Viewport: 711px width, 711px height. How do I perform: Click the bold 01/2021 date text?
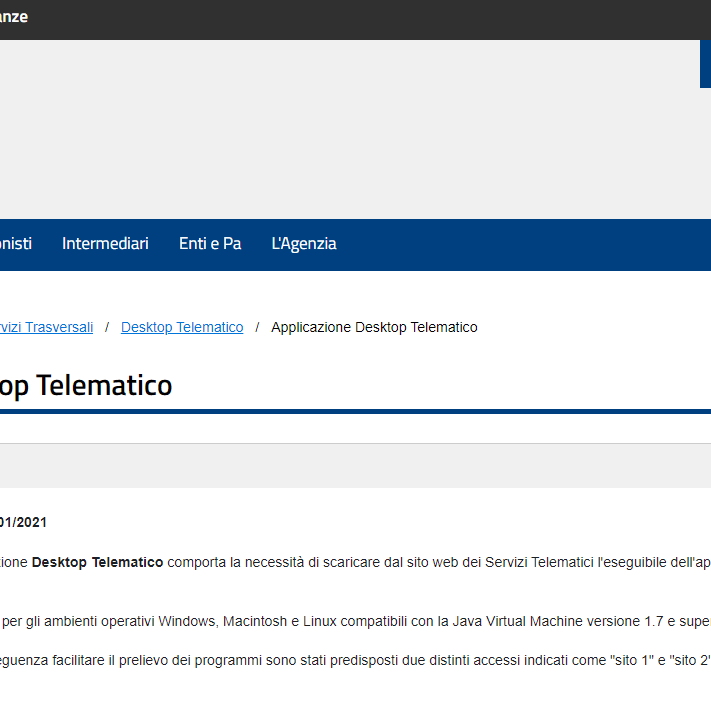pyautogui.click(x=23, y=522)
